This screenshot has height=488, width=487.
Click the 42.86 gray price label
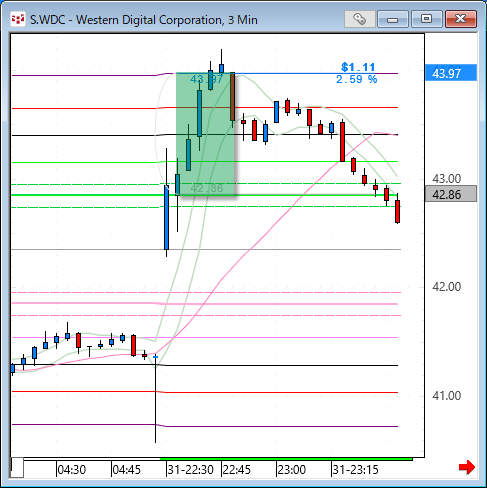point(451,194)
